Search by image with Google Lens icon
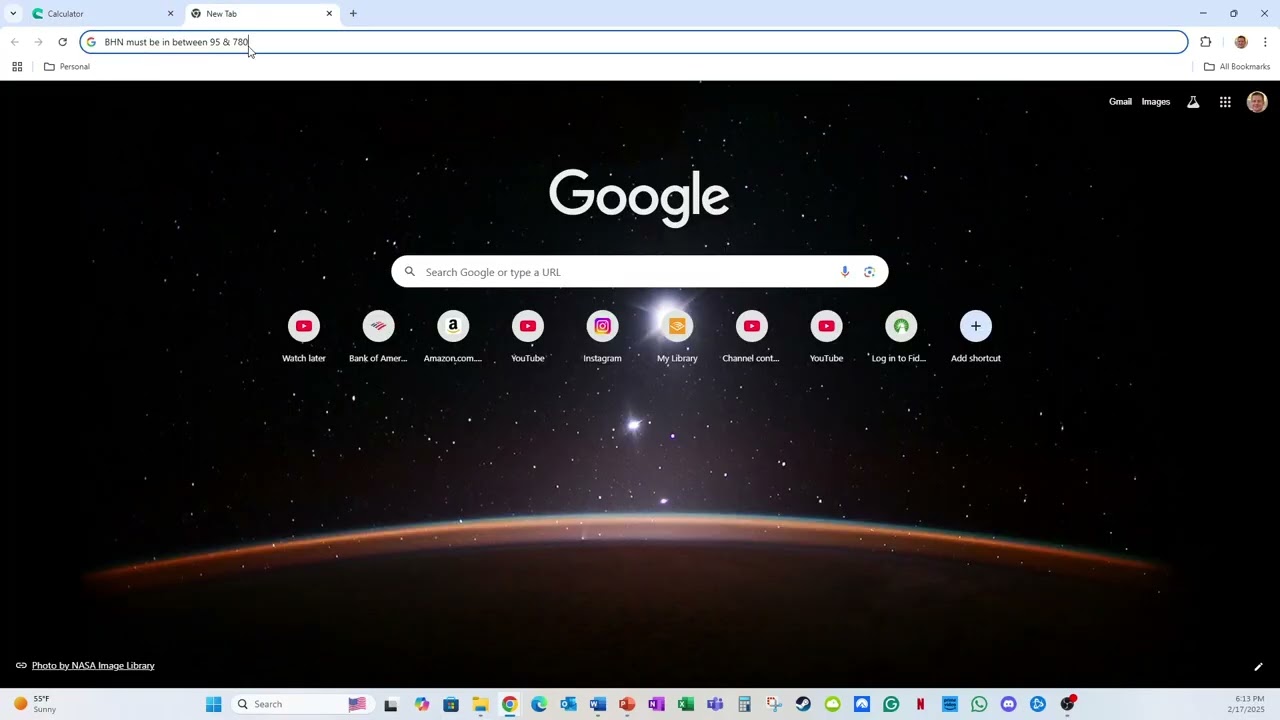 click(x=869, y=272)
